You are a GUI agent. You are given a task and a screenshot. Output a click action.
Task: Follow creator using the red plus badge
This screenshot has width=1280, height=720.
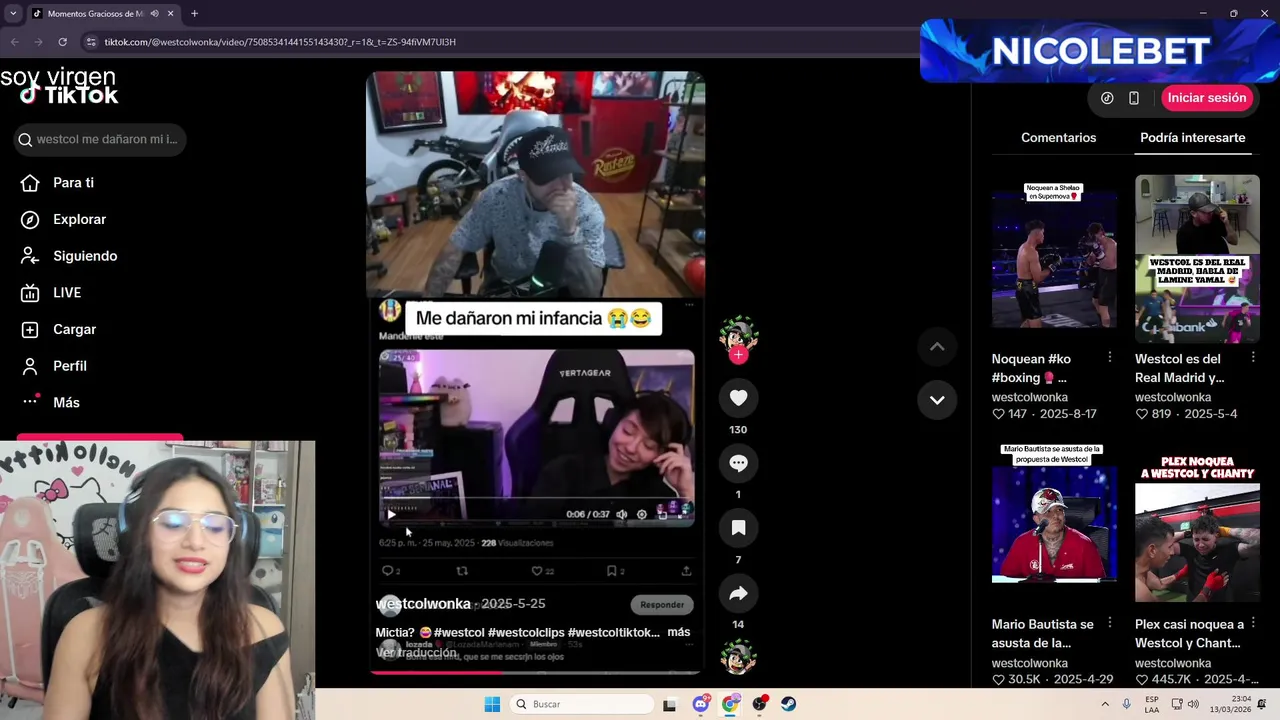738,355
